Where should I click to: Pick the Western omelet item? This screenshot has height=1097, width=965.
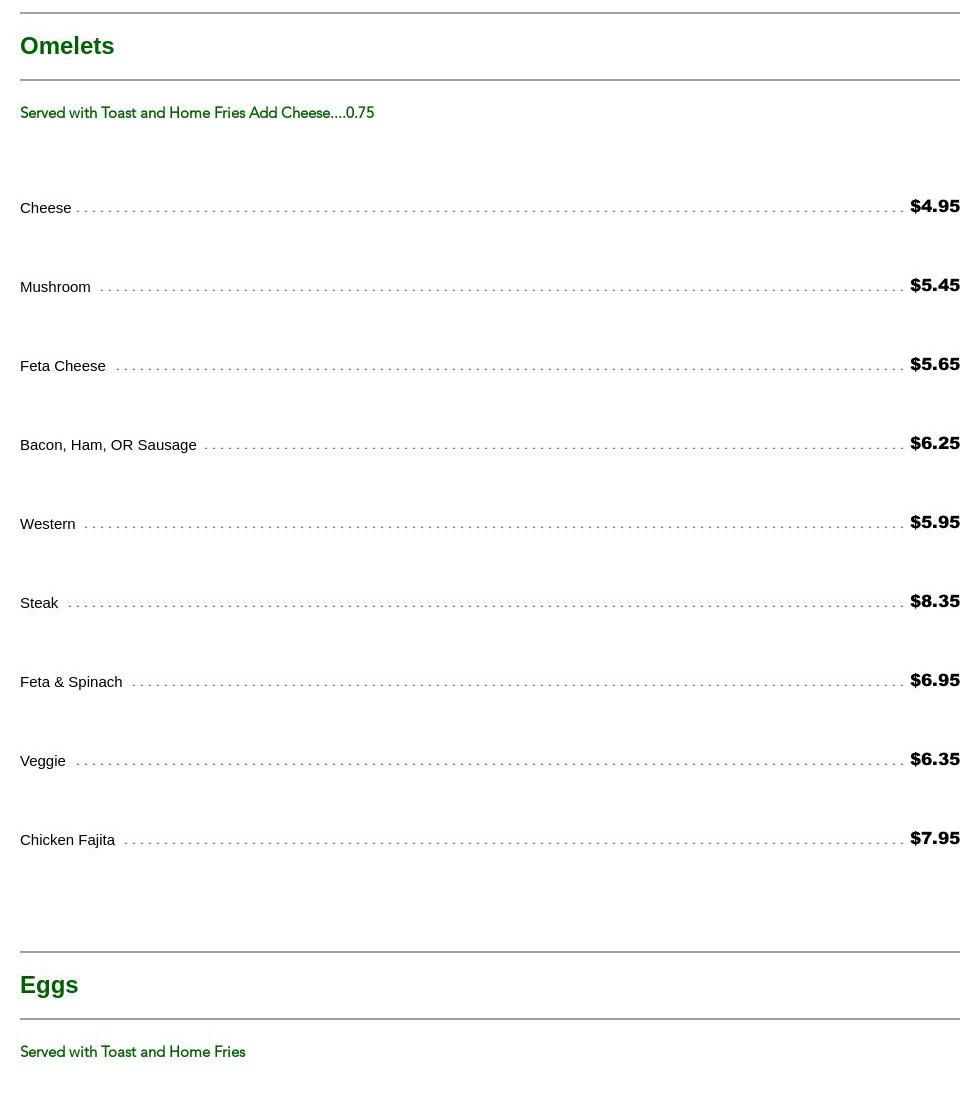point(48,524)
